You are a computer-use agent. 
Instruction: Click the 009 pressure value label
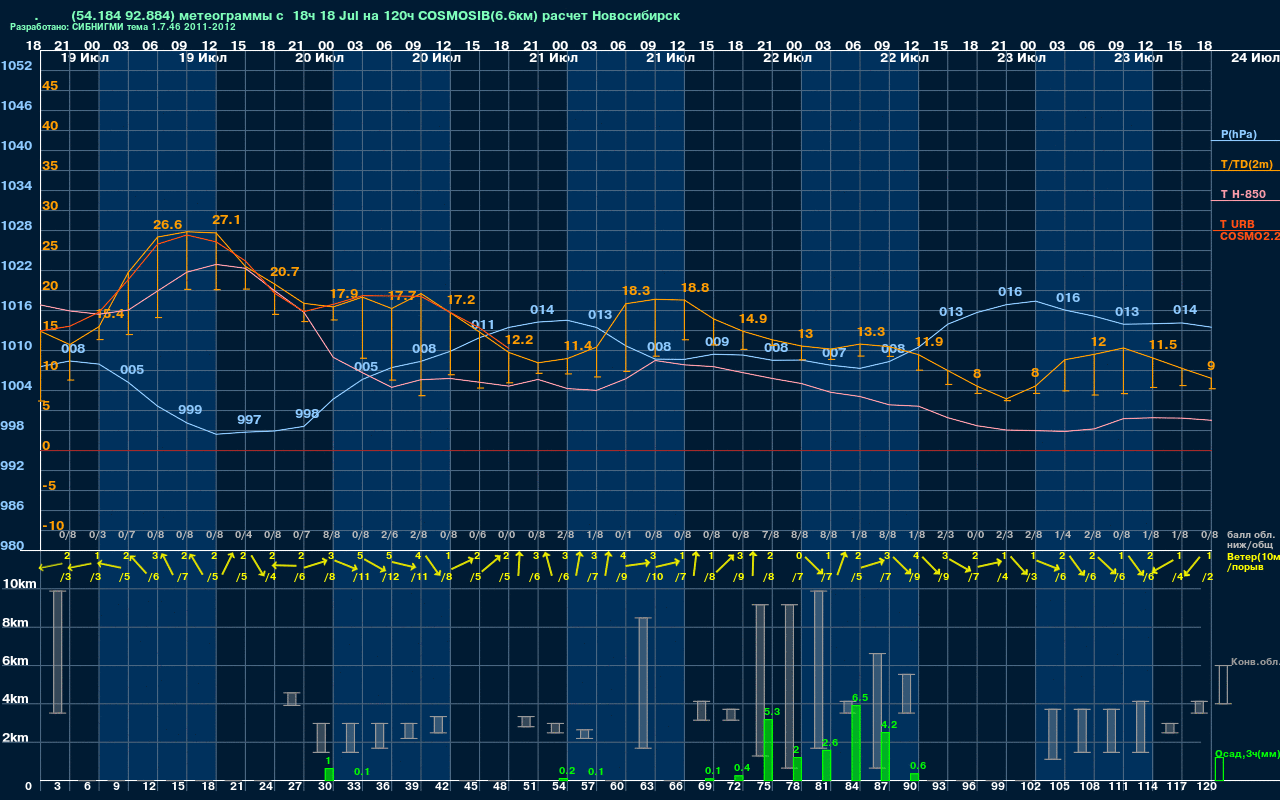(717, 342)
